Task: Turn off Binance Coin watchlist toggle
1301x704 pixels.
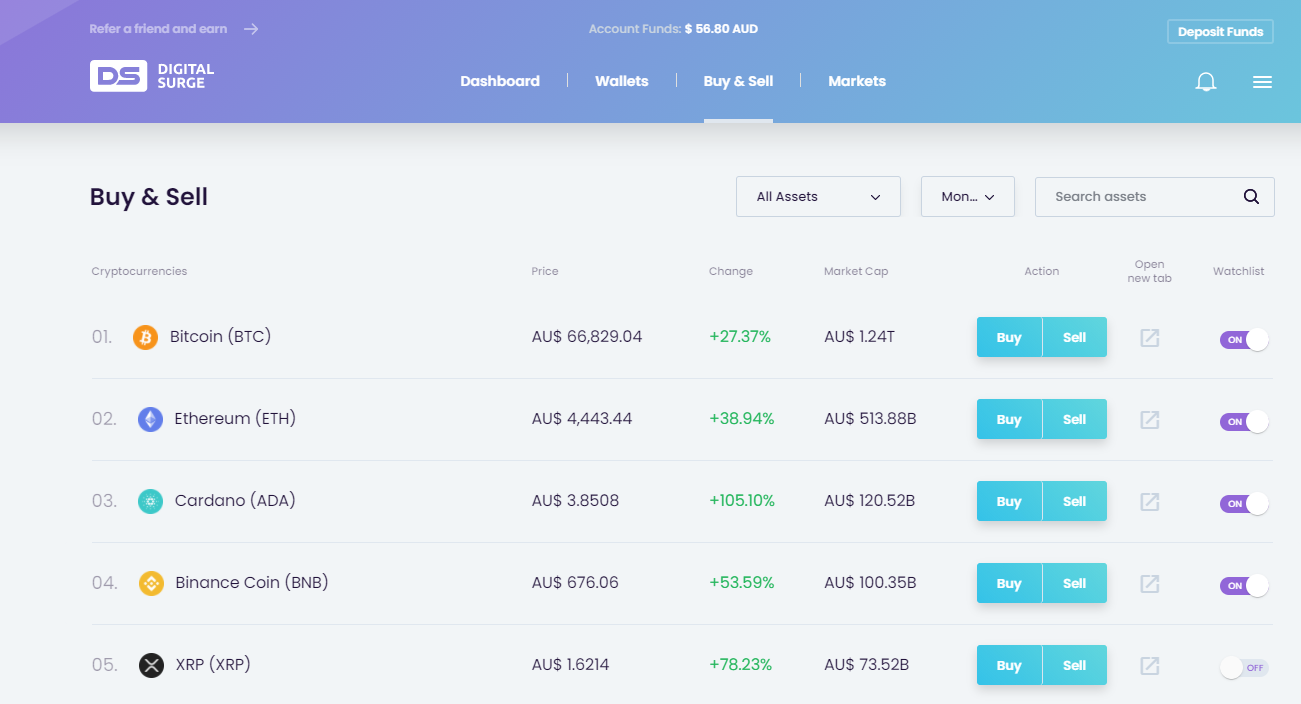Action: coord(1244,585)
